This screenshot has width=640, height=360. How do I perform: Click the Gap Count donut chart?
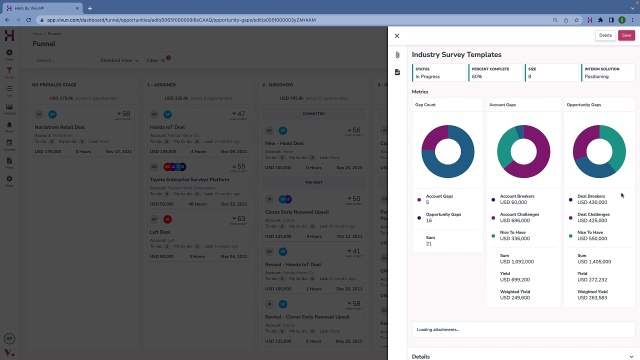[x=447, y=151]
